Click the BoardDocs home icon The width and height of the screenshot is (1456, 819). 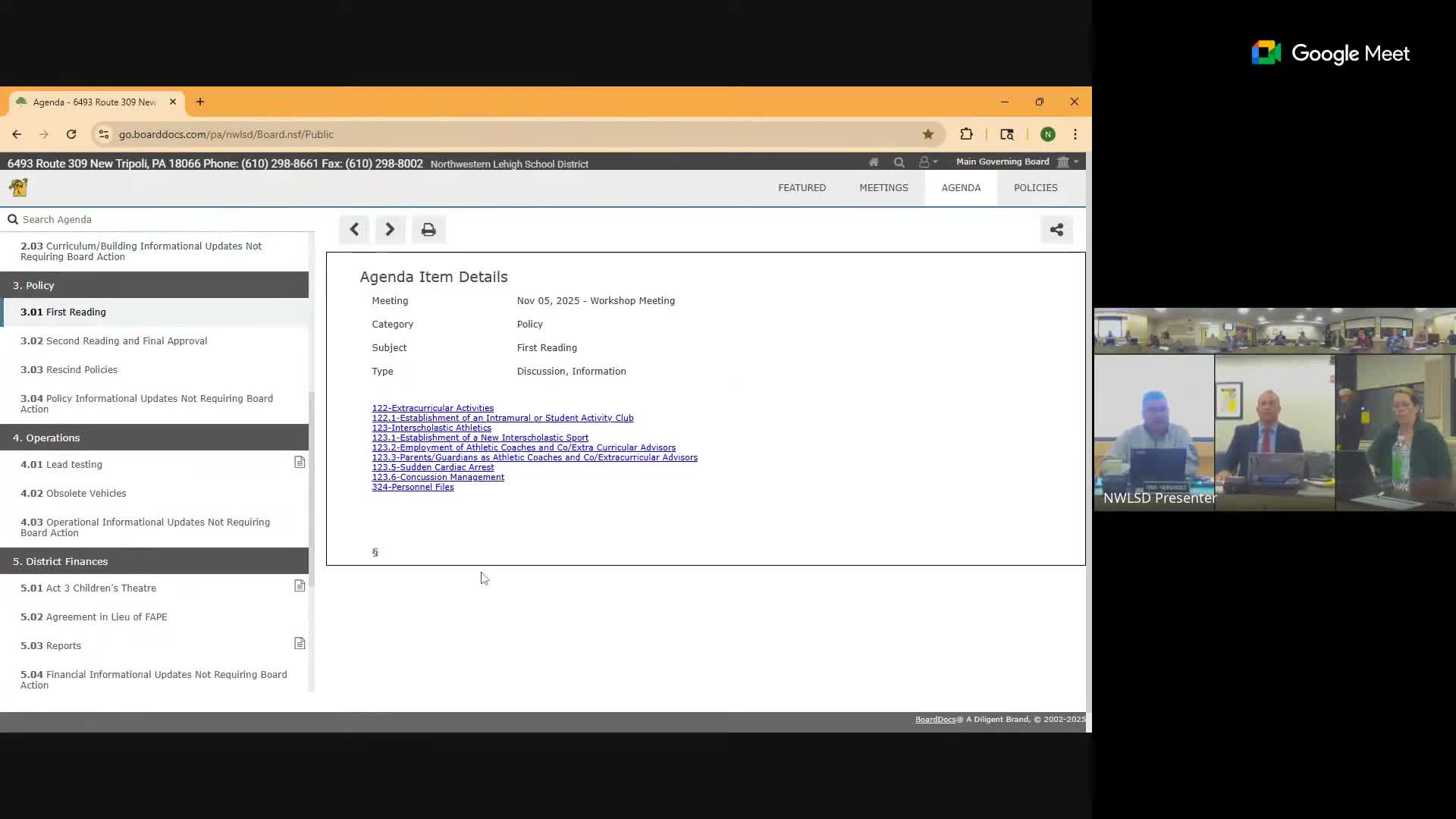pyautogui.click(x=874, y=162)
